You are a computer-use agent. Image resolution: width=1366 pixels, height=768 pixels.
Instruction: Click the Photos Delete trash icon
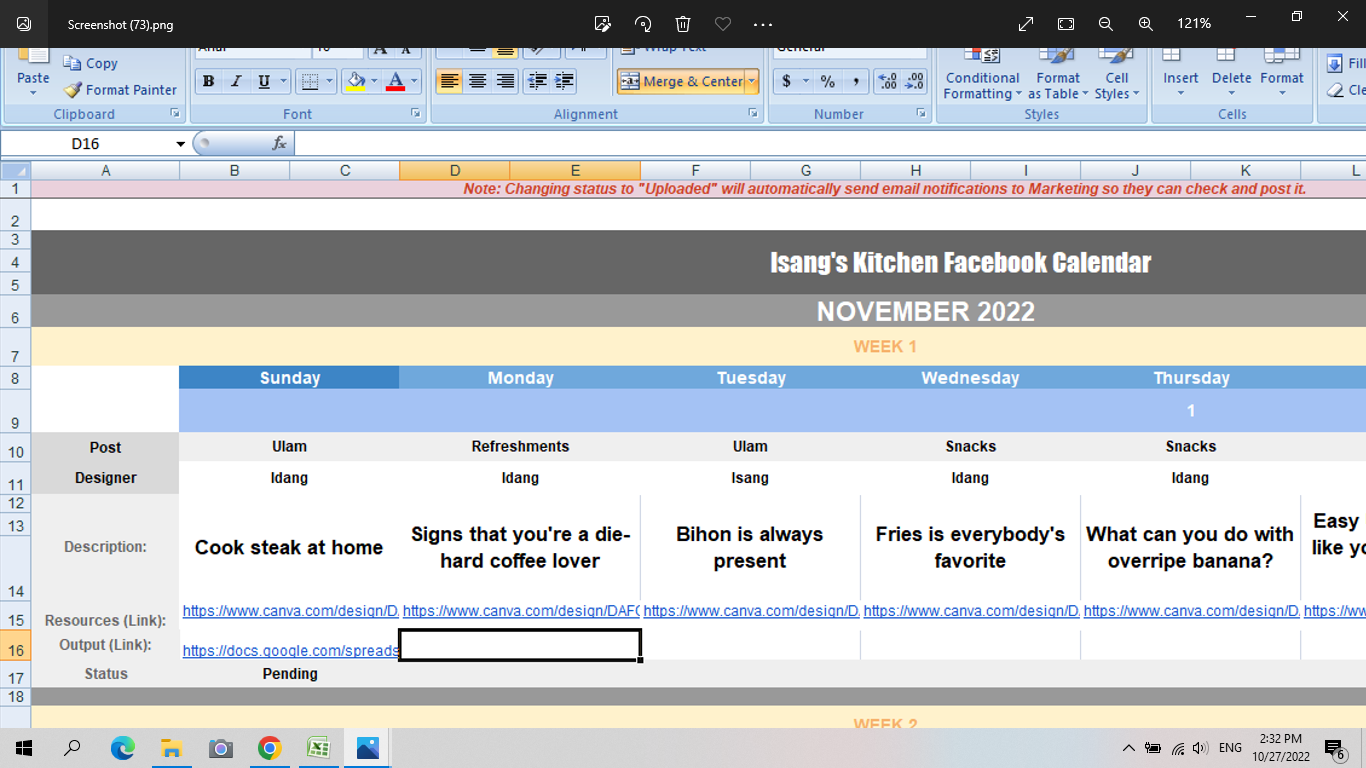coord(683,24)
